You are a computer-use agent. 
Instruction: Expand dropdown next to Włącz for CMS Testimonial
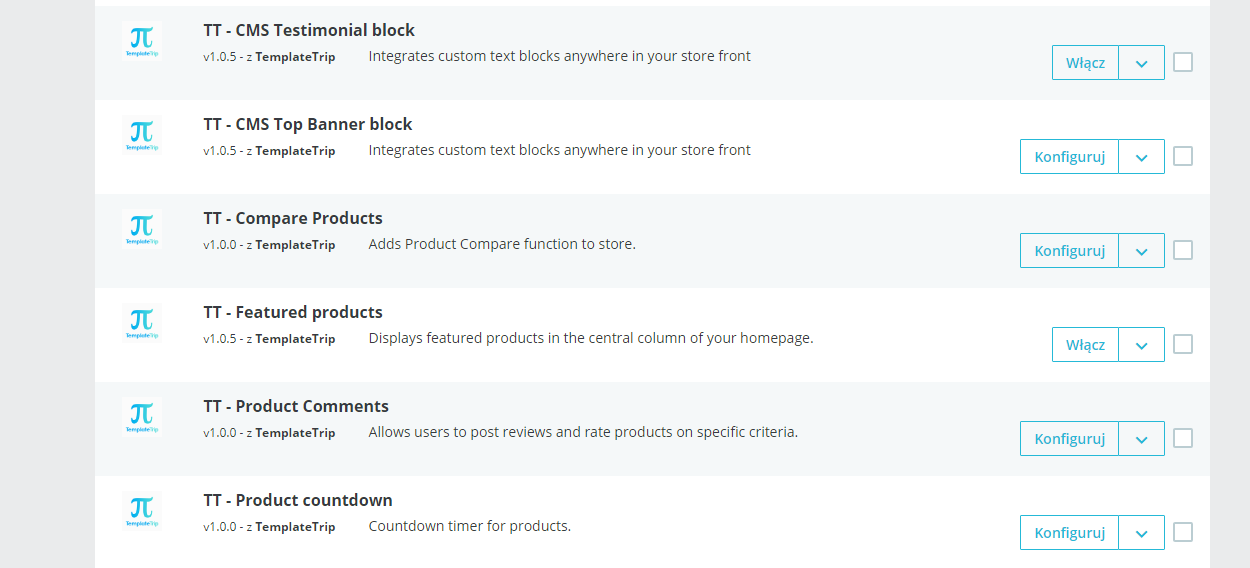pyautogui.click(x=1141, y=63)
